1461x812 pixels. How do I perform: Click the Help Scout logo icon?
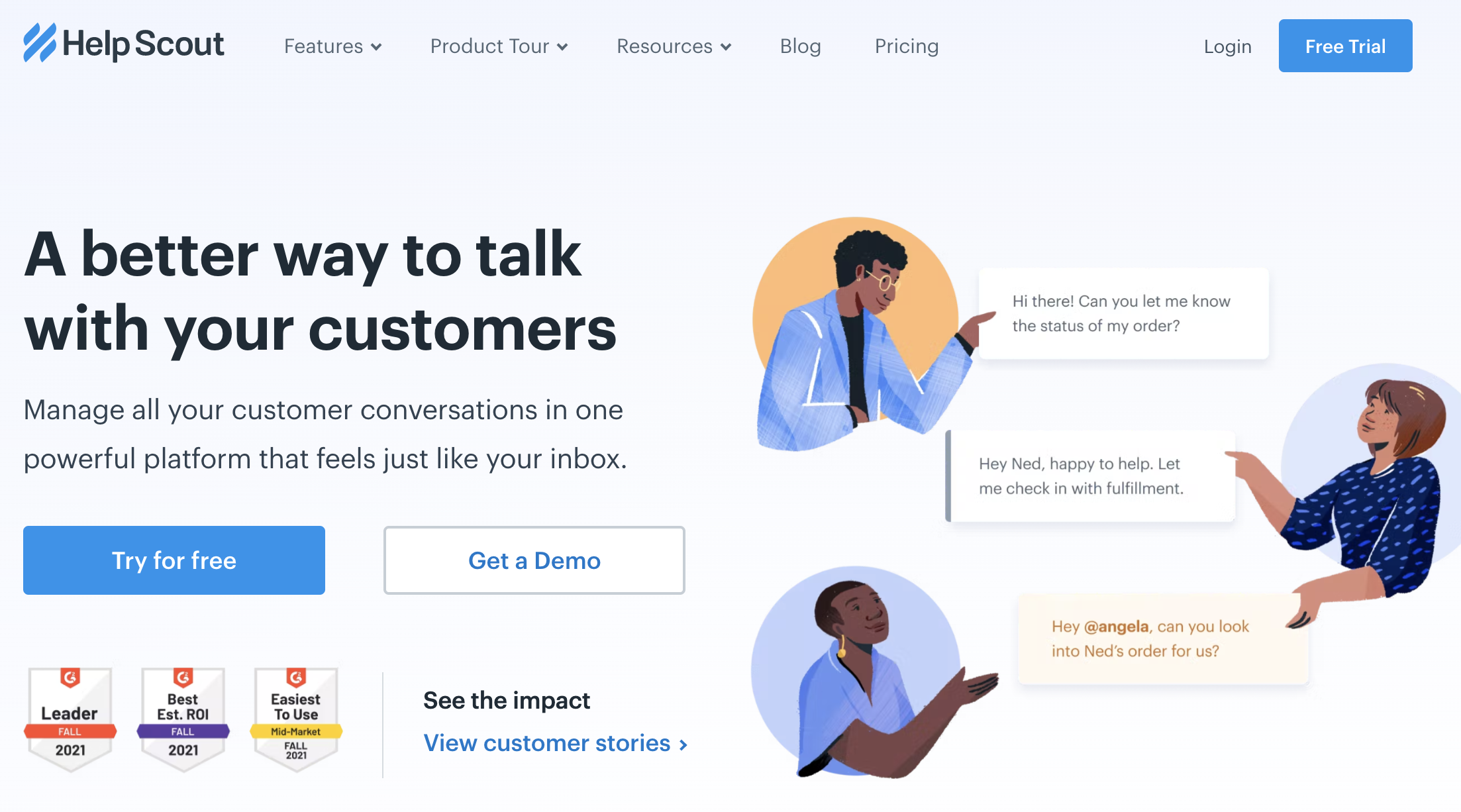(40, 43)
